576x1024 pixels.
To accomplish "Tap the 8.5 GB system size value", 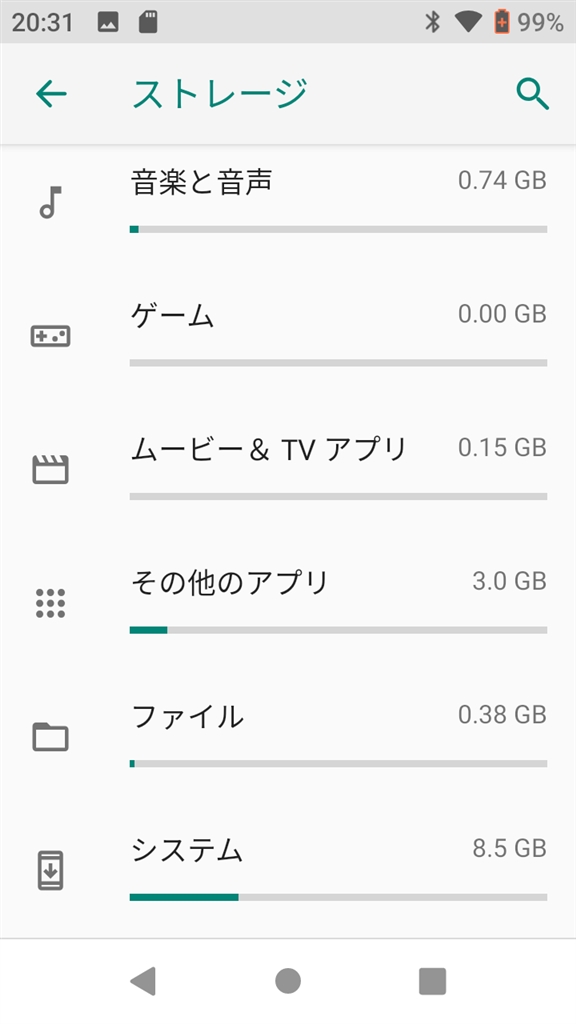I will 509,848.
